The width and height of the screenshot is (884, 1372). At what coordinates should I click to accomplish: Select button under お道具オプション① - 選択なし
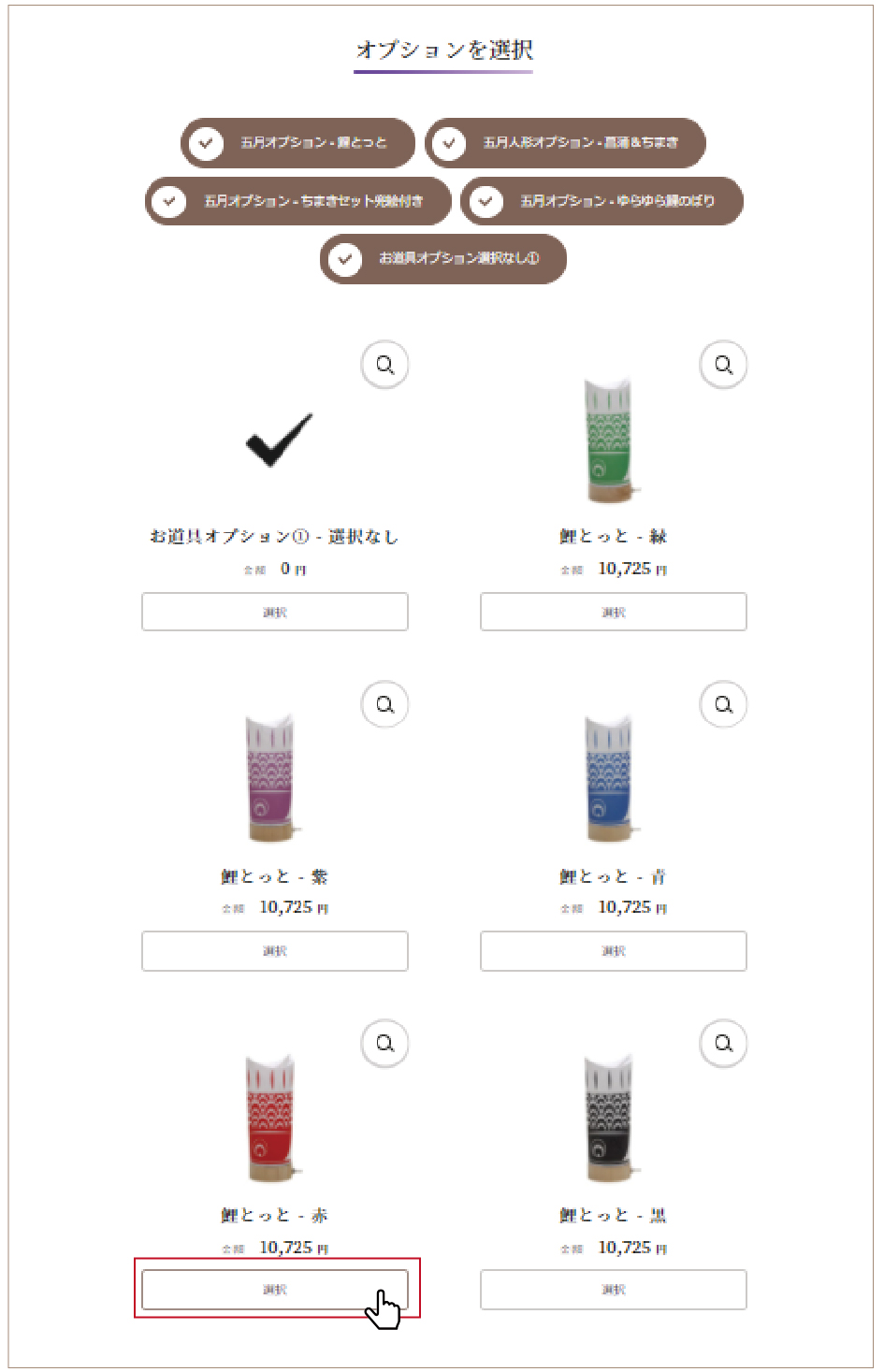click(x=275, y=612)
